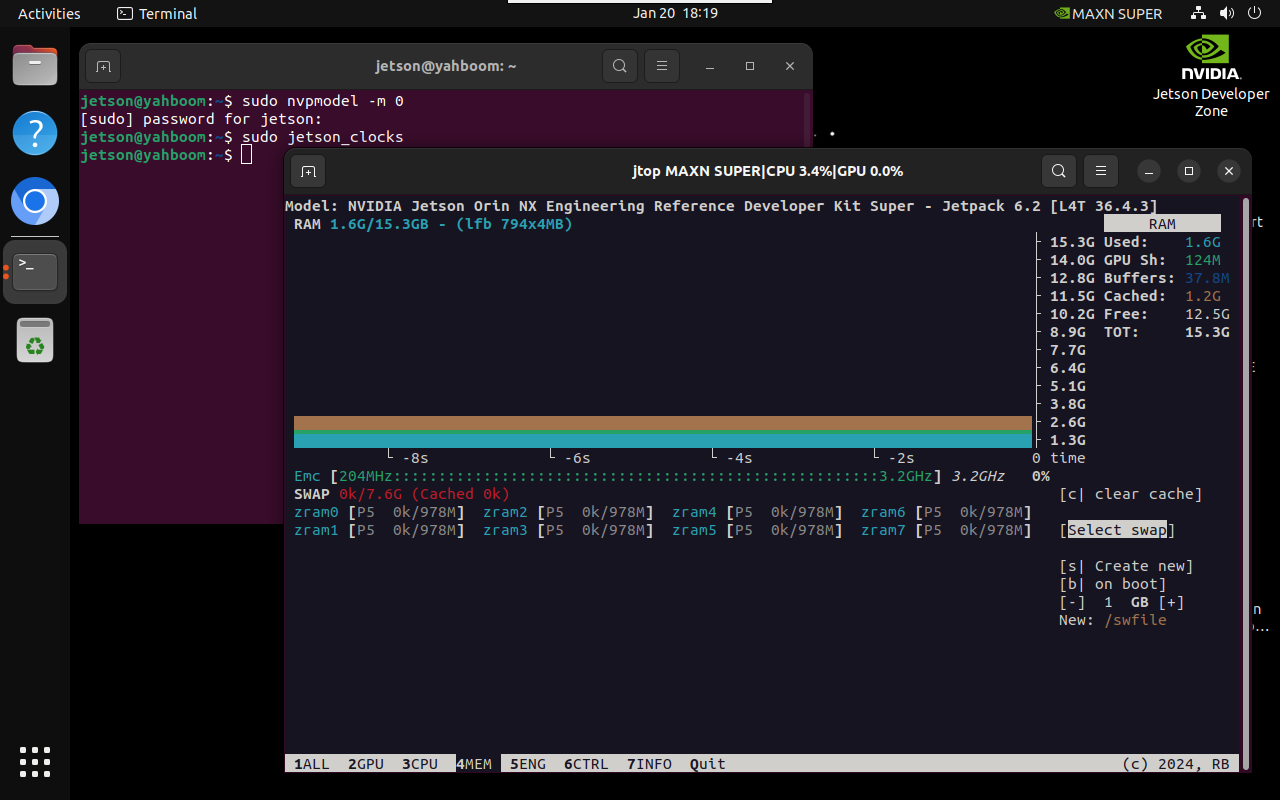The image size is (1280, 800).
Task: Switch to the 2GPU tab
Action: point(366,764)
